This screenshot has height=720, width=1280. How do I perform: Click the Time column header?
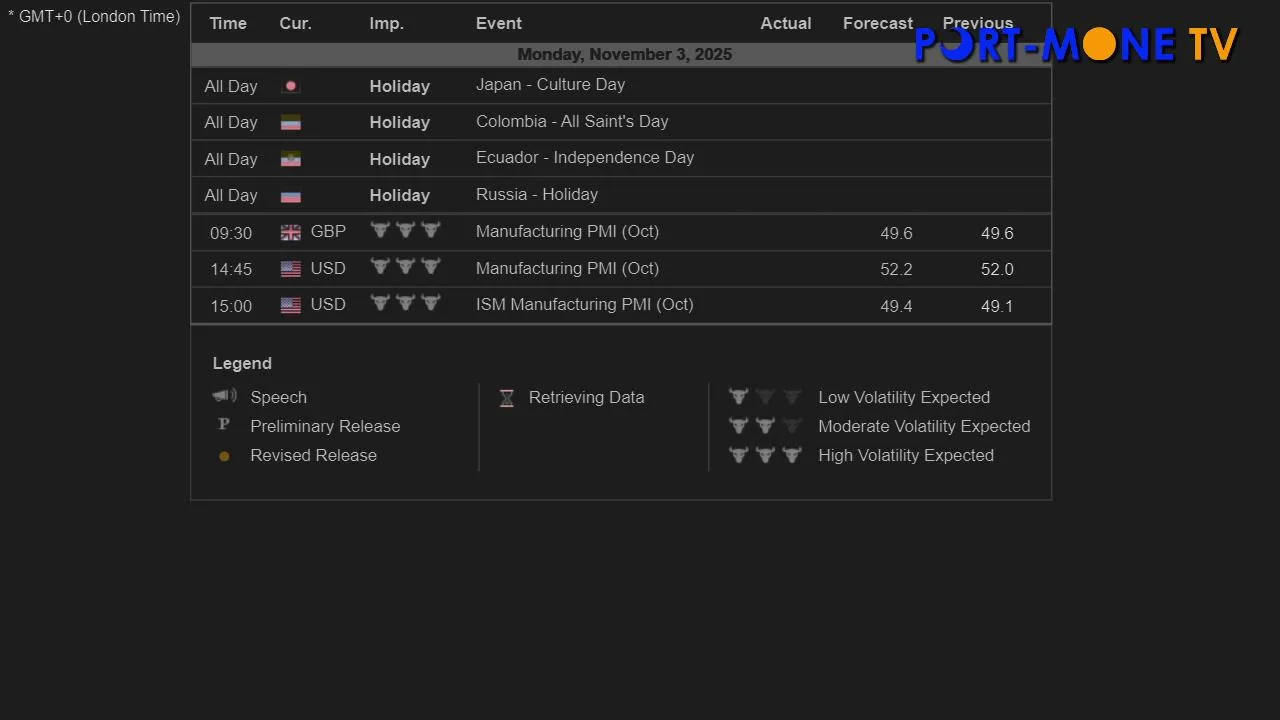pyautogui.click(x=228, y=23)
